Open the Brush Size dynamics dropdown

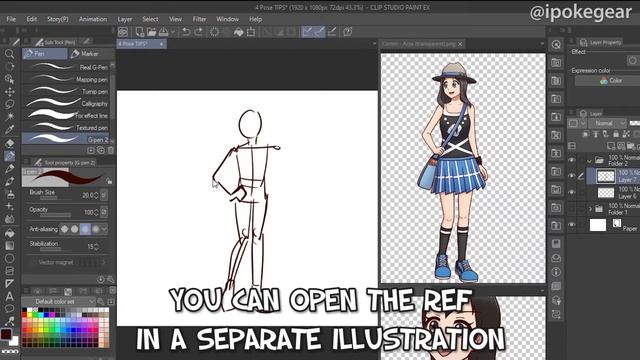tap(104, 196)
